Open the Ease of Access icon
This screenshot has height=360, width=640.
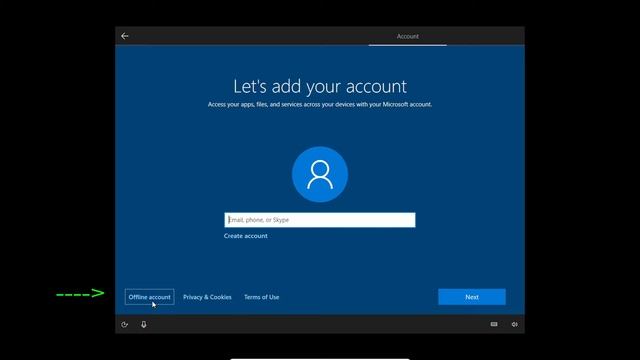pyautogui.click(x=125, y=324)
